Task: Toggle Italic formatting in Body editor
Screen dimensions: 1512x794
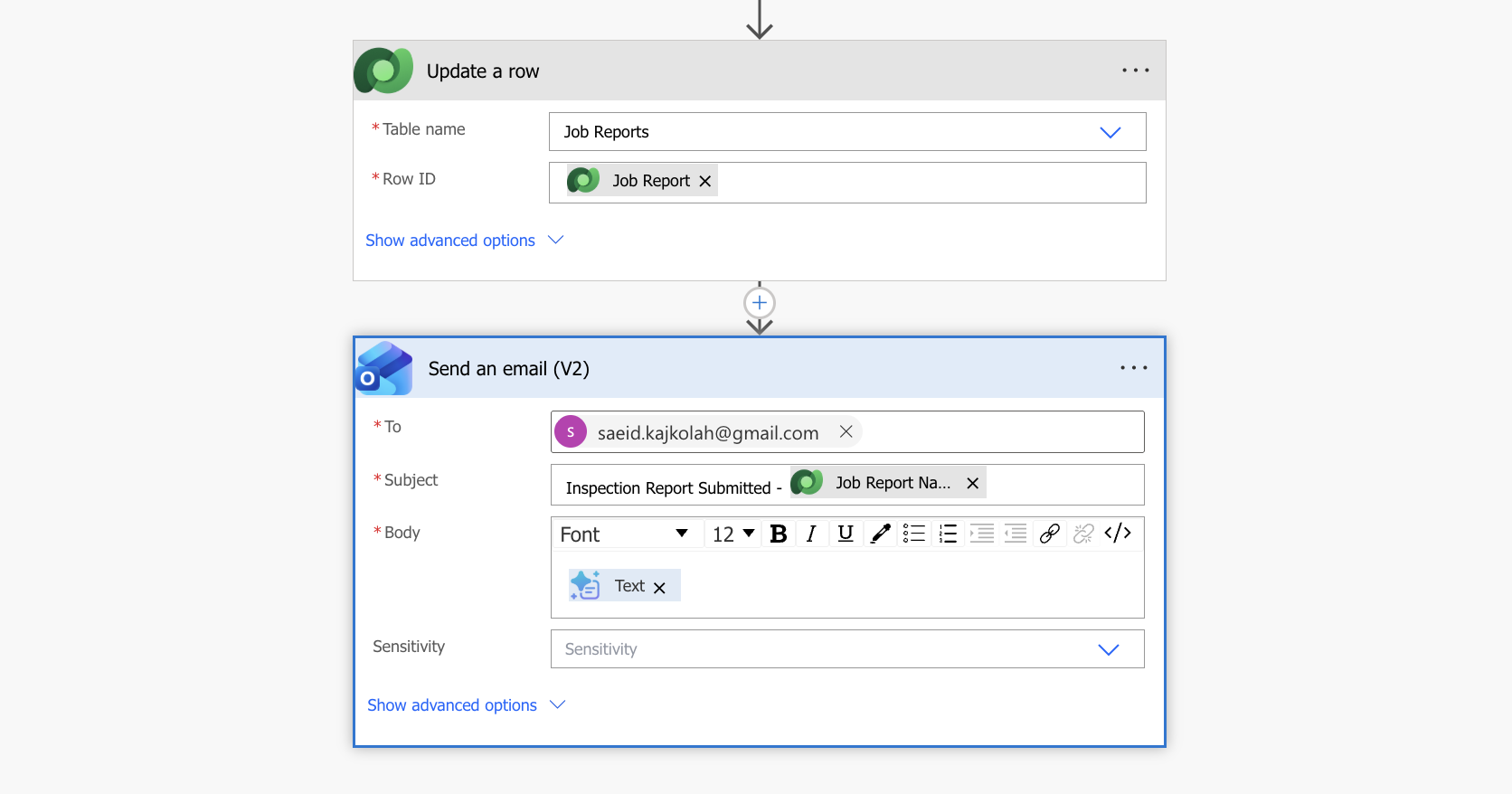Action: pos(811,534)
